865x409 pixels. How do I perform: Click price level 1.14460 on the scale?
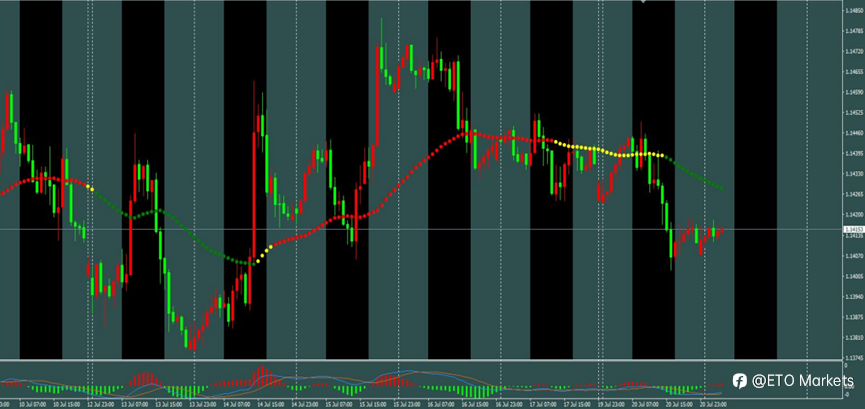pos(855,132)
